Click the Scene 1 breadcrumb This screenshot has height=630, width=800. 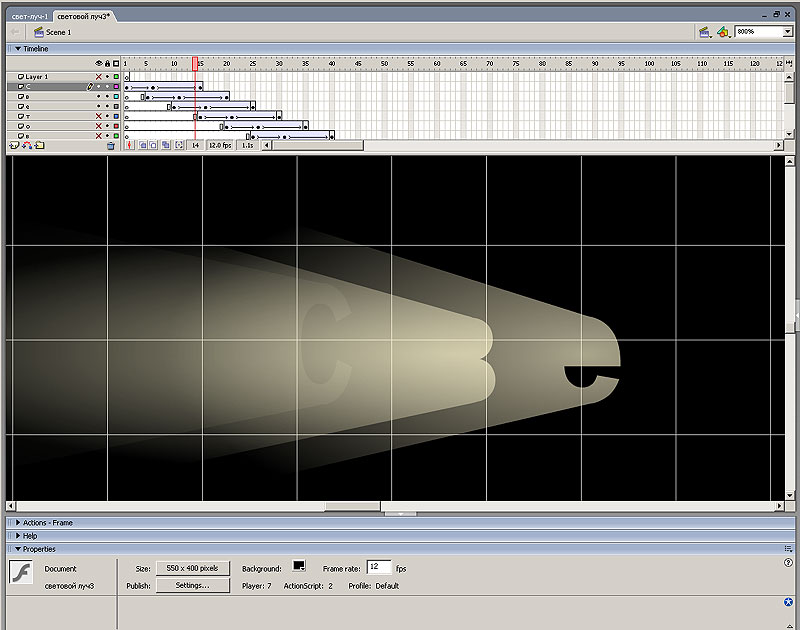[x=58, y=32]
